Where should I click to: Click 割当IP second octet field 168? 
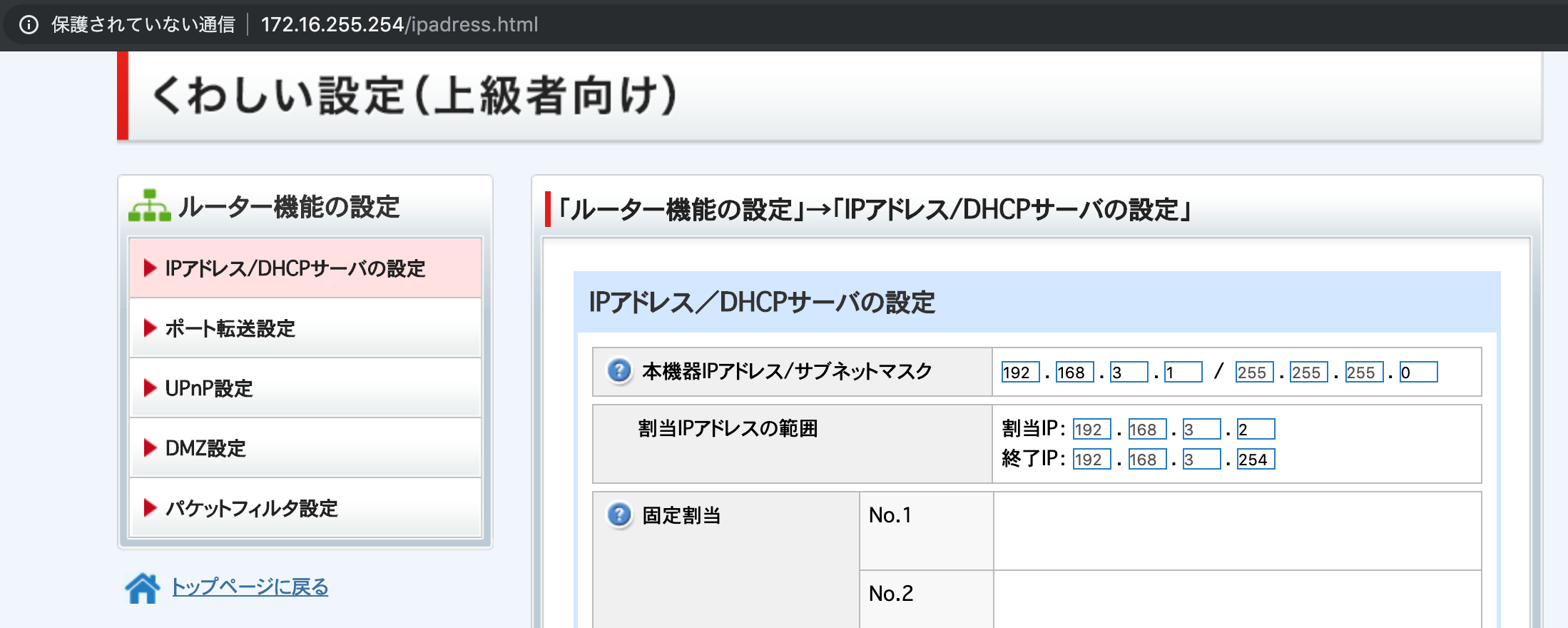click(1147, 429)
